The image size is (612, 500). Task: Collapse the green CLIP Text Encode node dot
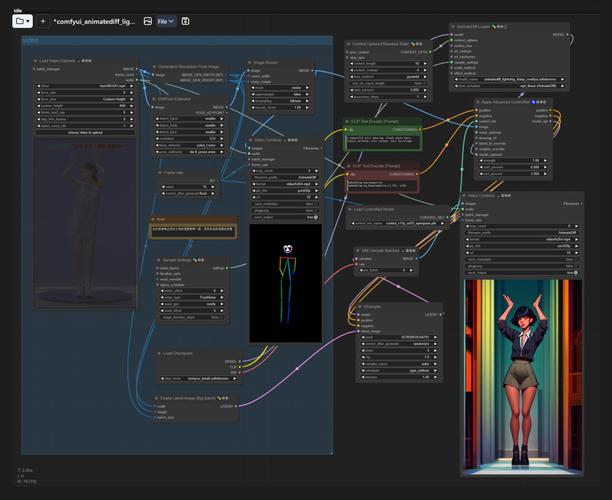tap(347, 121)
